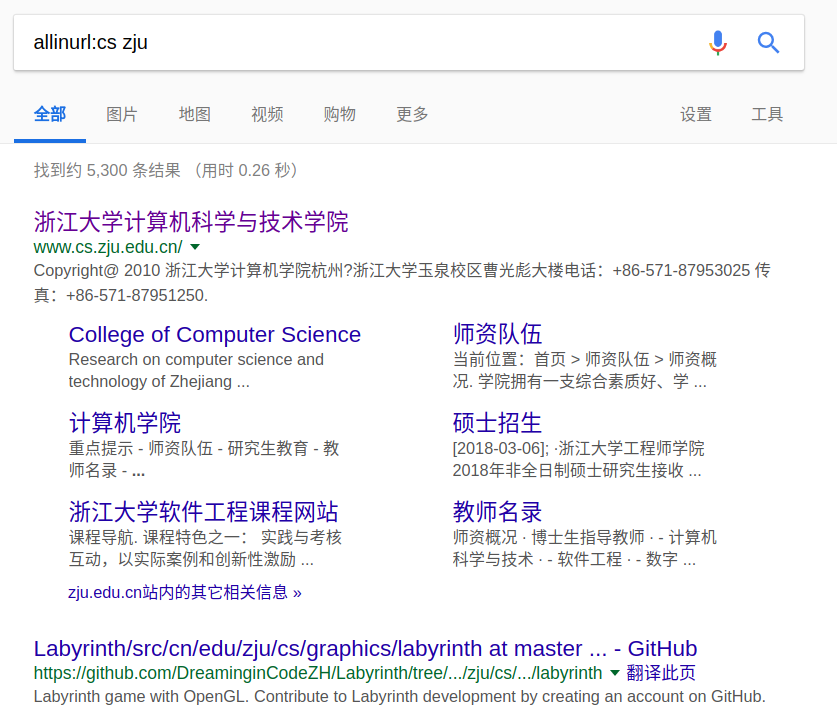837x713 pixels.
Task: Expand dropdown arrow beside the GitHub URL
Action: coord(614,673)
